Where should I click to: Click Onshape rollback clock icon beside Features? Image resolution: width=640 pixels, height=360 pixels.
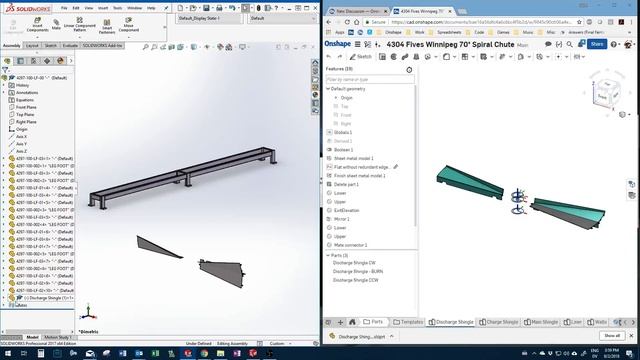click(409, 70)
